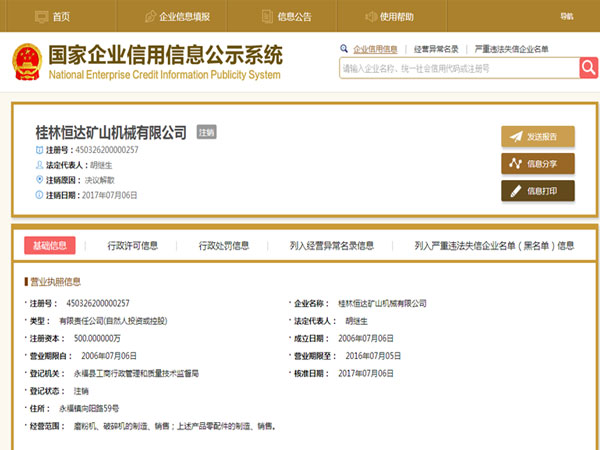Select the 基础信息 tab

click(x=50, y=246)
